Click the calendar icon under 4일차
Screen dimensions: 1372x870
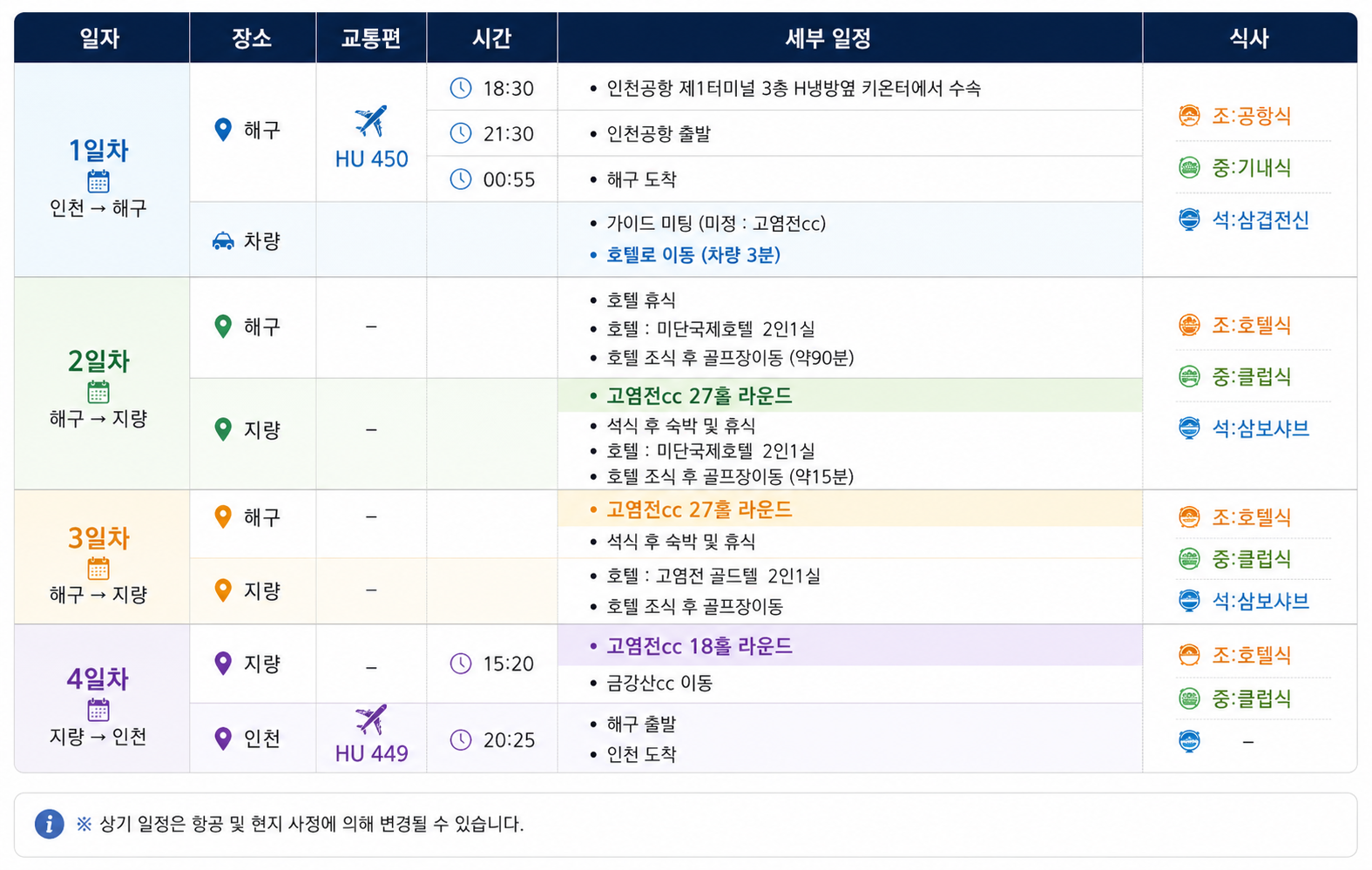98,710
